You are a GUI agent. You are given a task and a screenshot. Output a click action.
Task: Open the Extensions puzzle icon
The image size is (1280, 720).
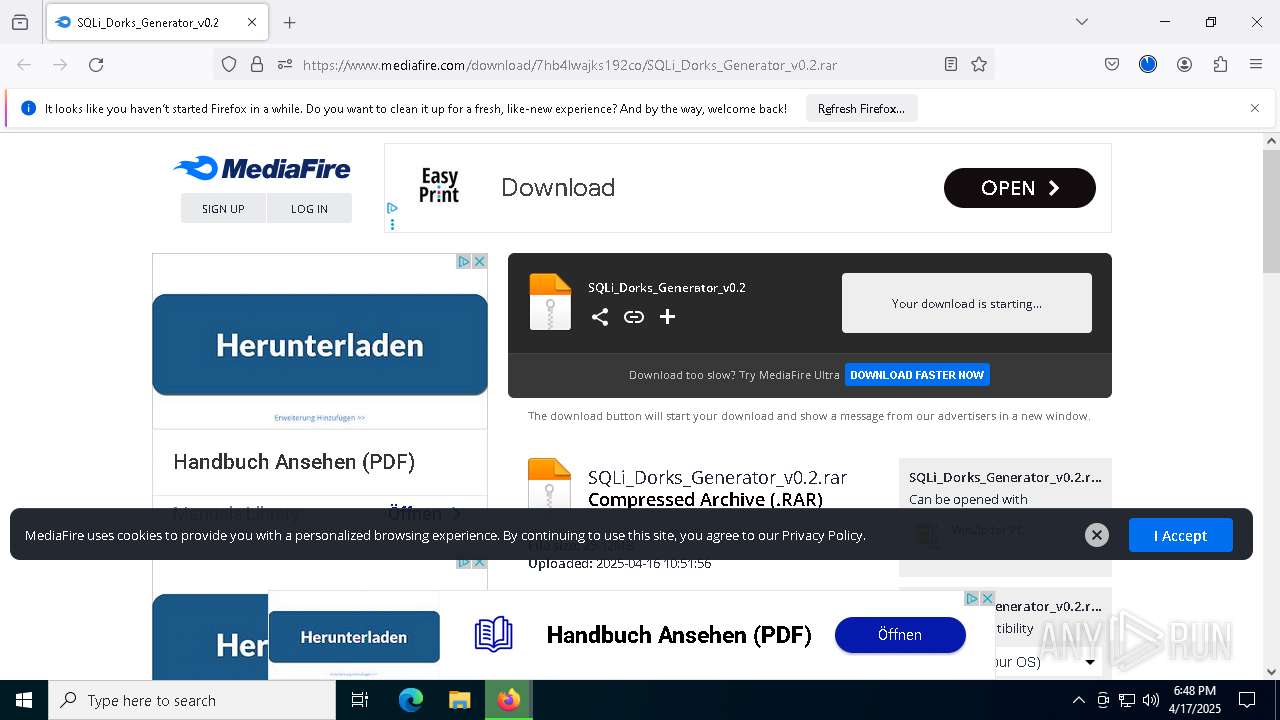(1220, 64)
